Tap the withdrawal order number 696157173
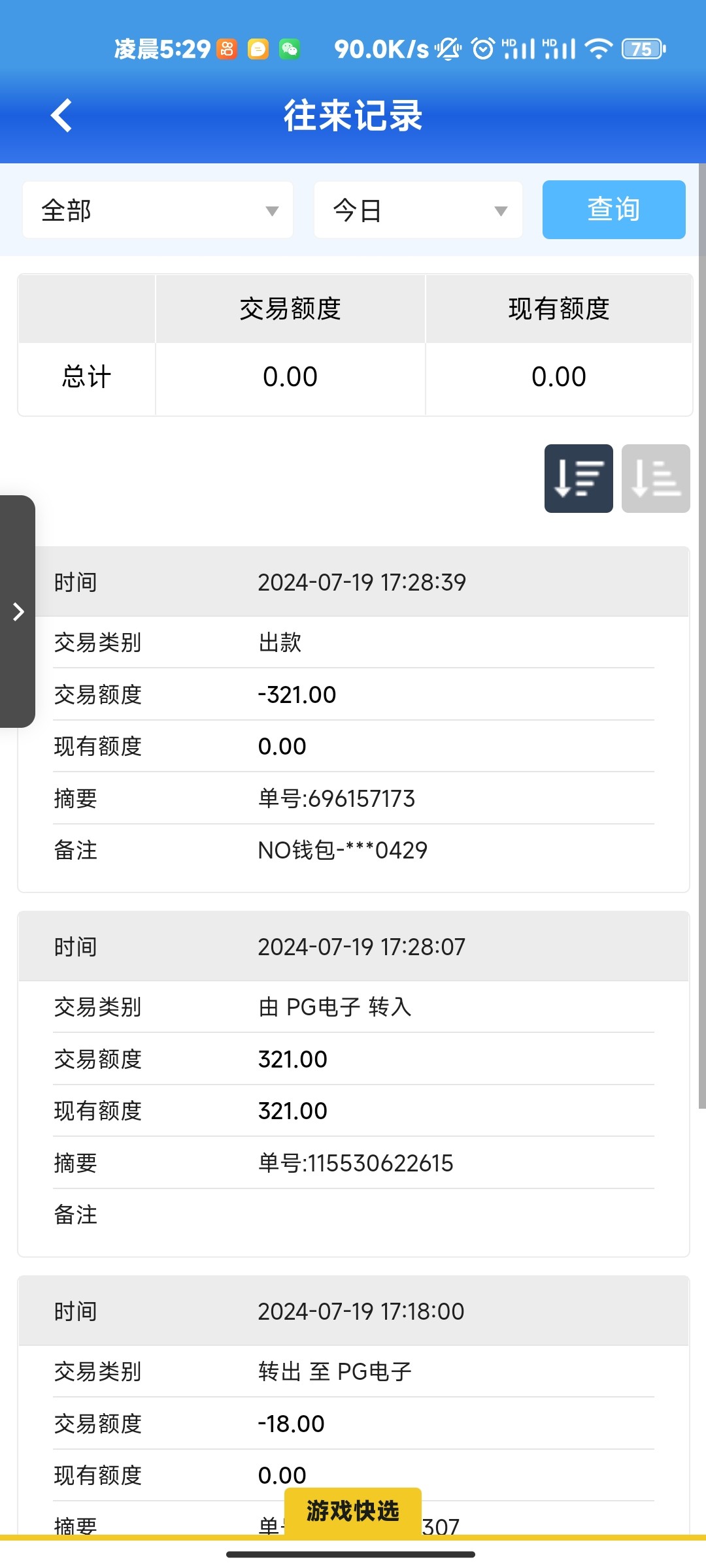This screenshot has height=1568, width=706. point(337,798)
